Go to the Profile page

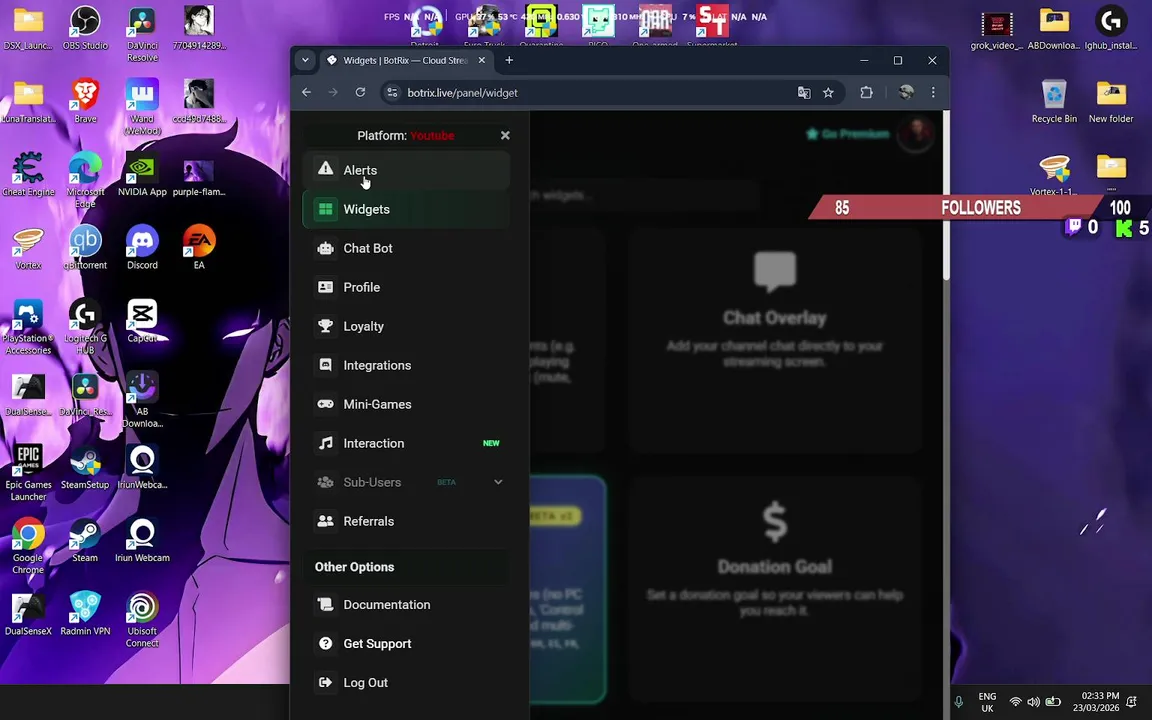tap(406, 287)
